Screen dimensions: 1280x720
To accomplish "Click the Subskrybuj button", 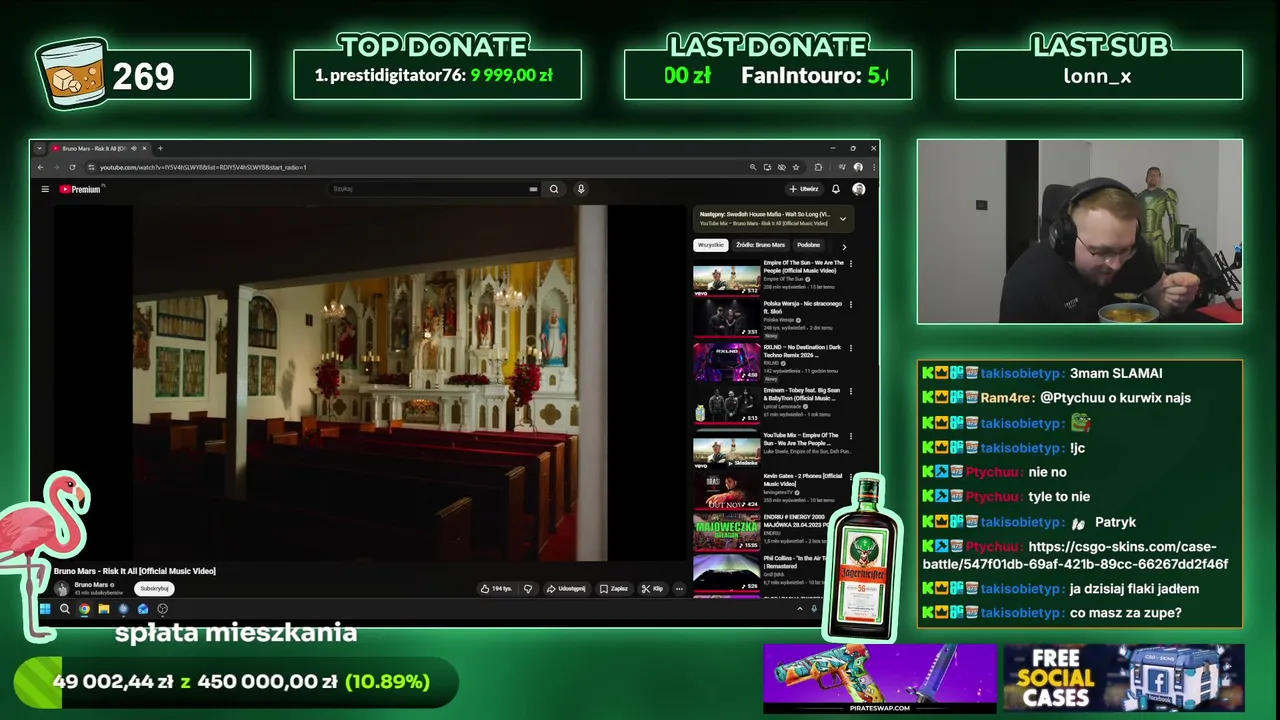I will tap(154, 588).
